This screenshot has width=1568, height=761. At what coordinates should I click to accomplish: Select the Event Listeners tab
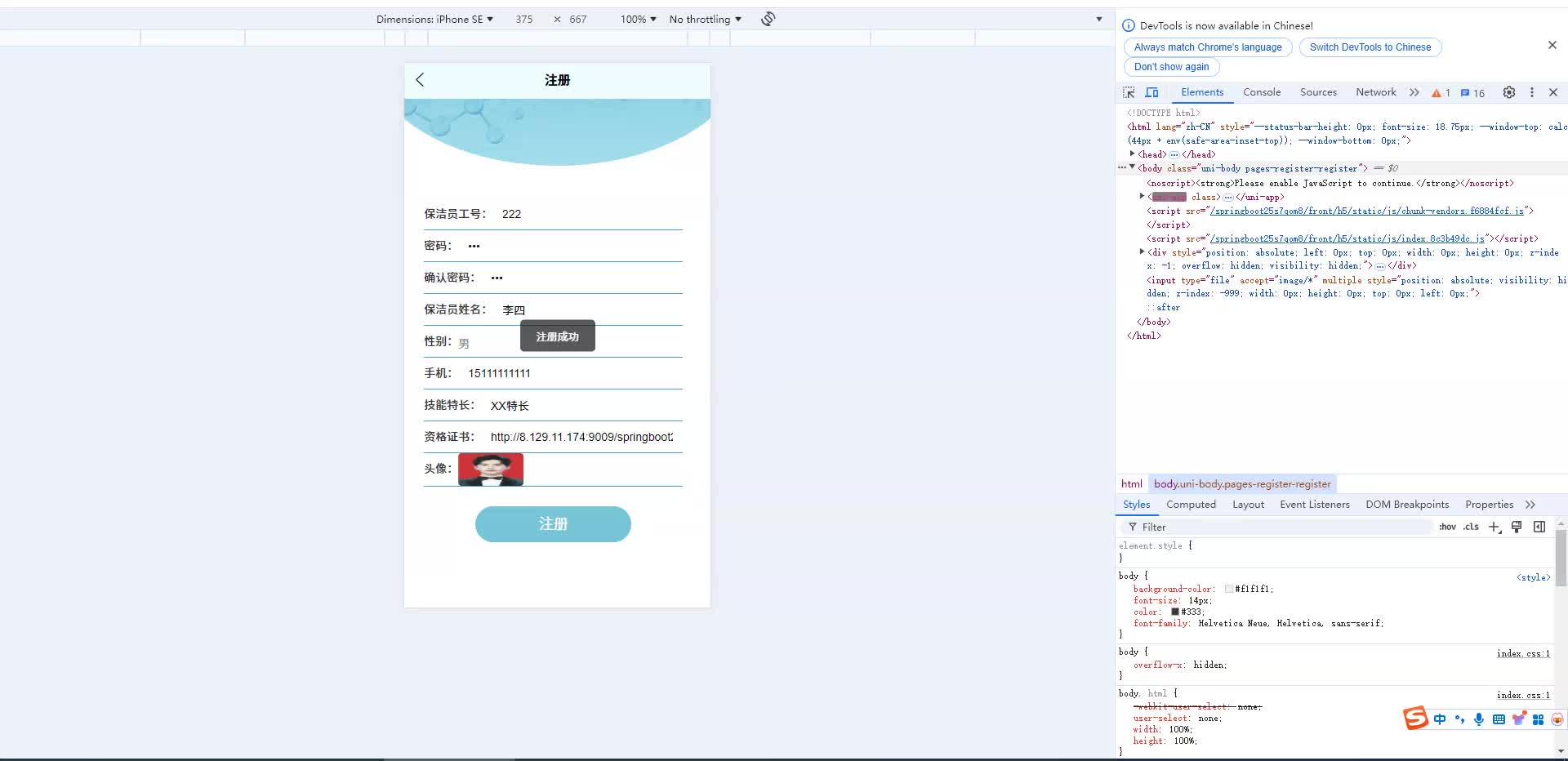click(x=1314, y=505)
